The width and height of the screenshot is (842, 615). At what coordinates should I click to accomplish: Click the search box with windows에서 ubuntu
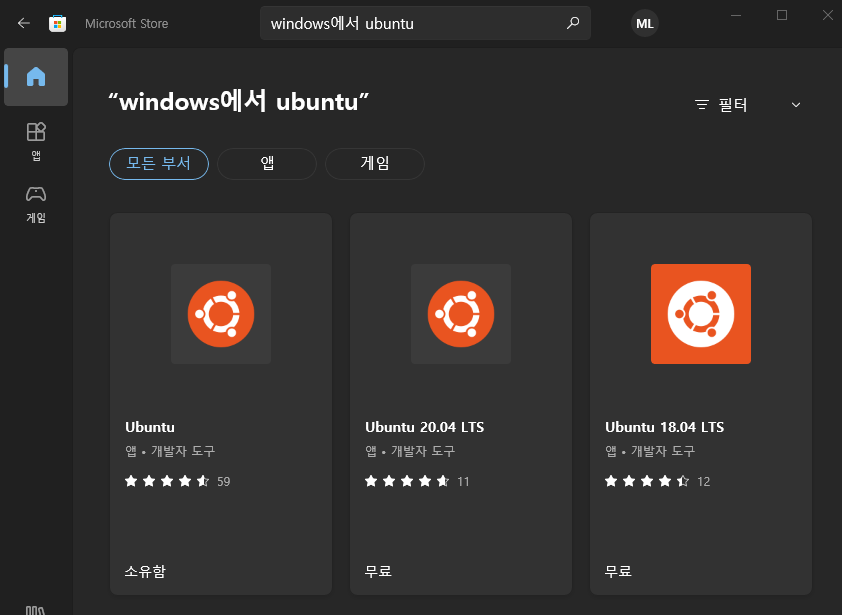pyautogui.click(x=425, y=23)
